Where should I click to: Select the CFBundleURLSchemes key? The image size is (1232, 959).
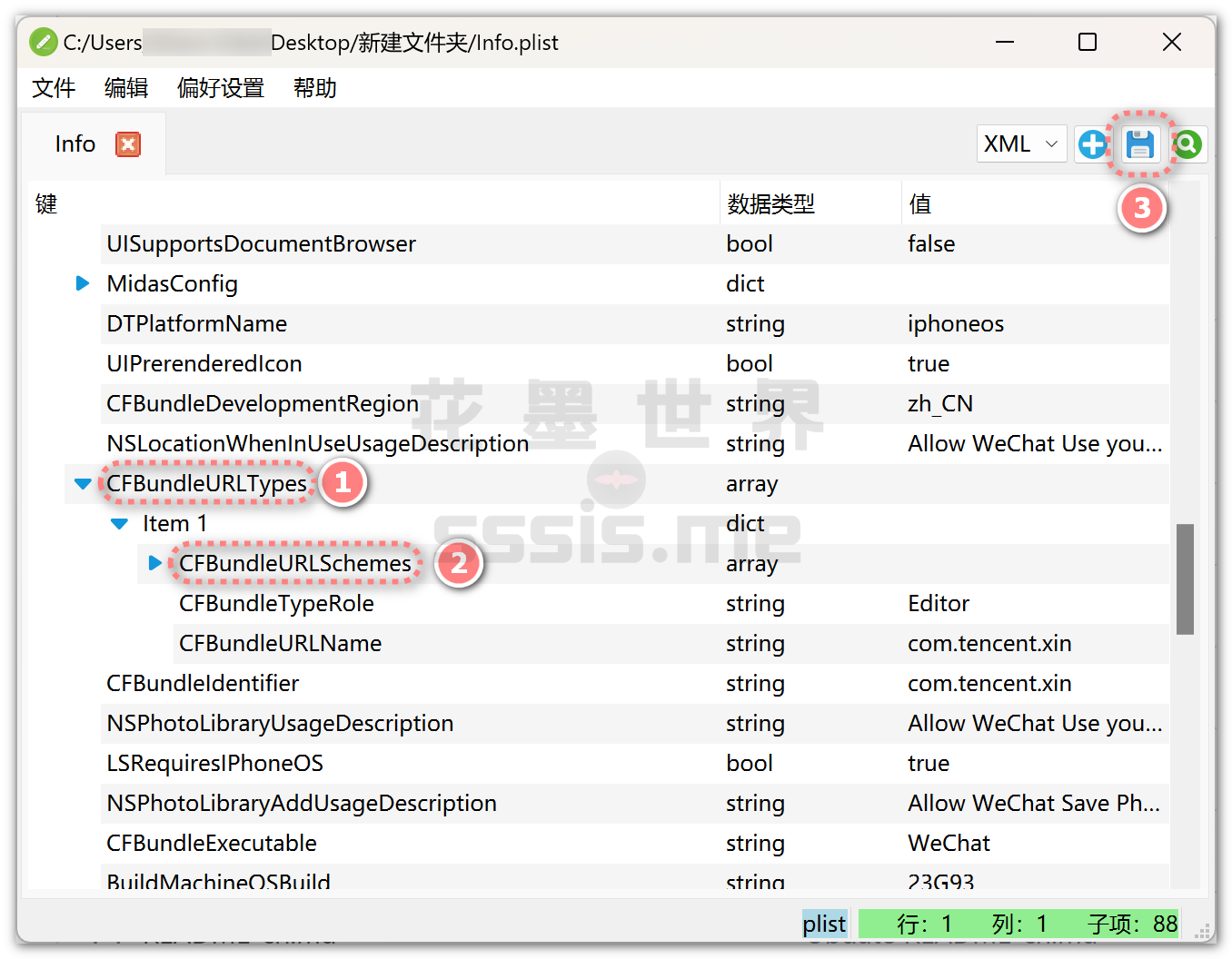295,563
